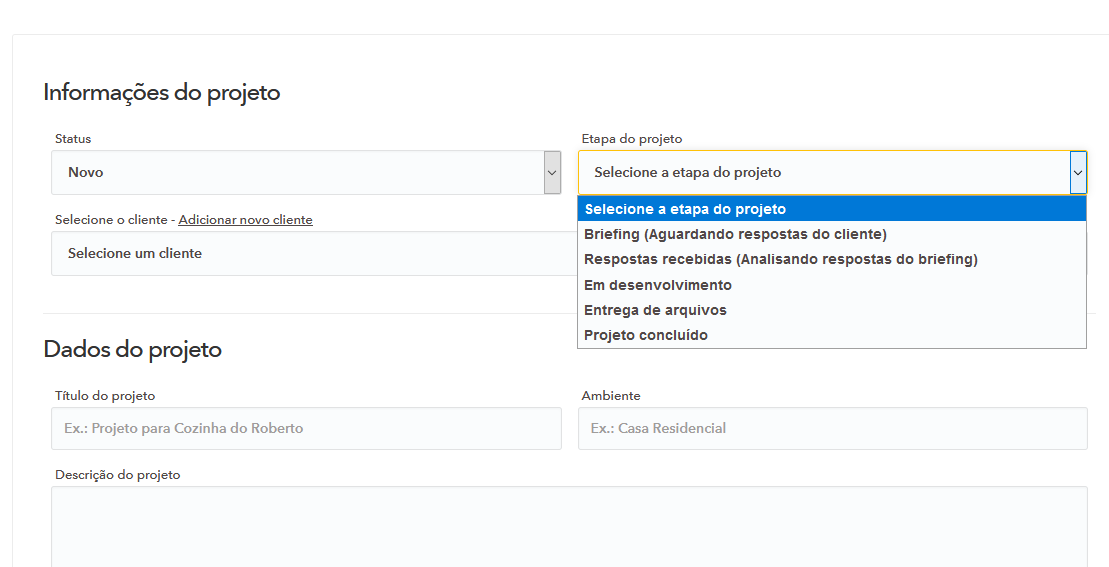Viewport: 1109px width, 567px height.
Task: Click the Status field label
Action: pyautogui.click(x=73, y=139)
